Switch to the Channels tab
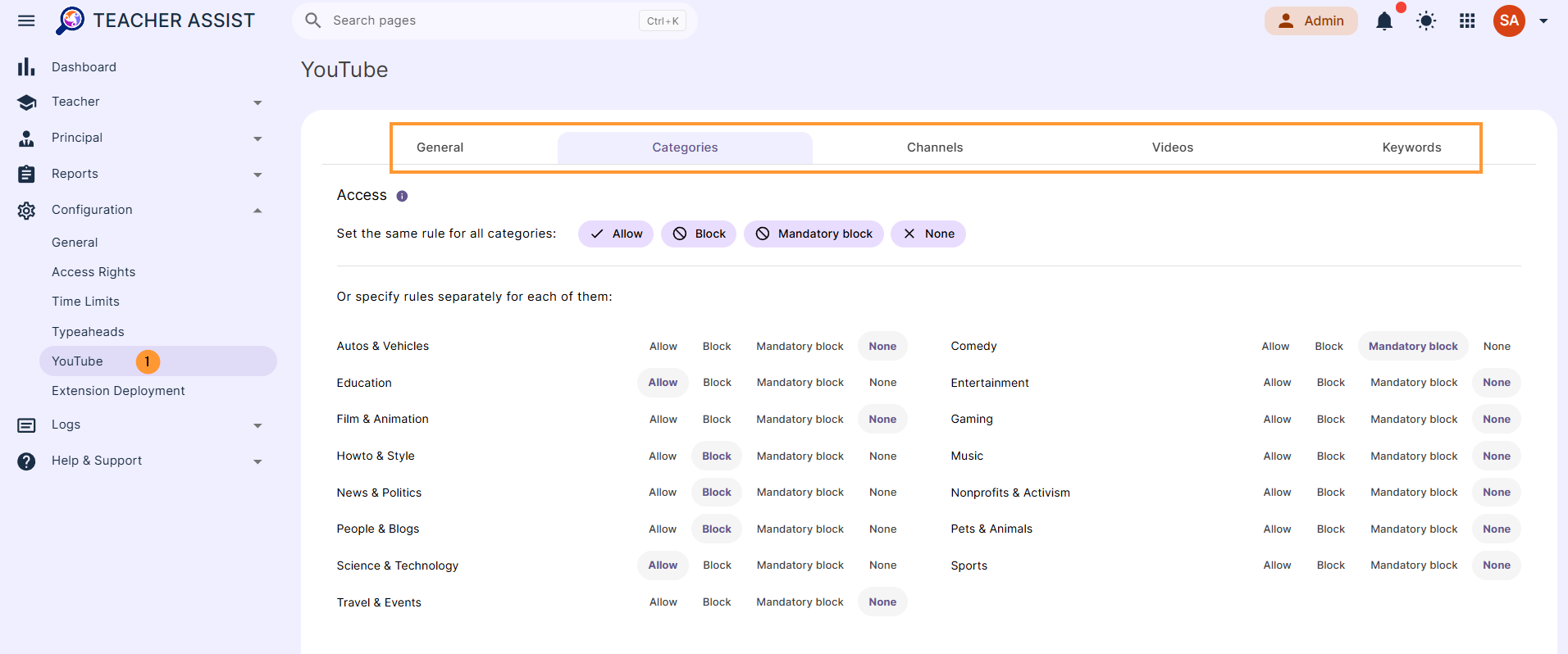1568x654 pixels. (x=935, y=148)
